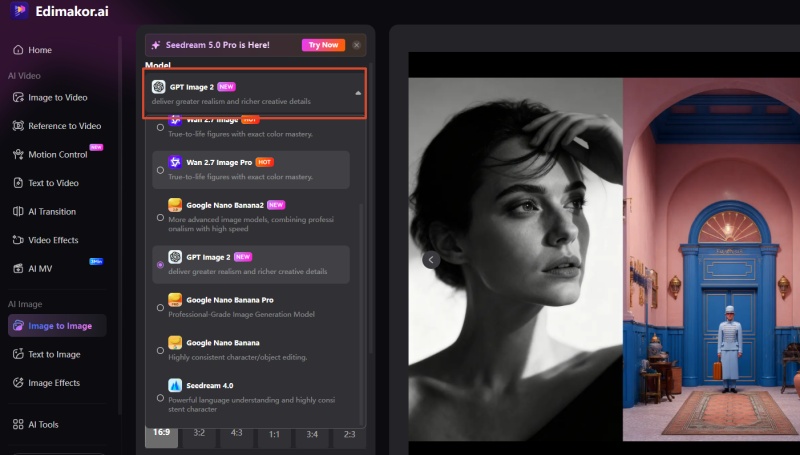Screen dimensions: 800x455
Task: Click GPT Image 2 icon in the list
Action: tap(175, 257)
